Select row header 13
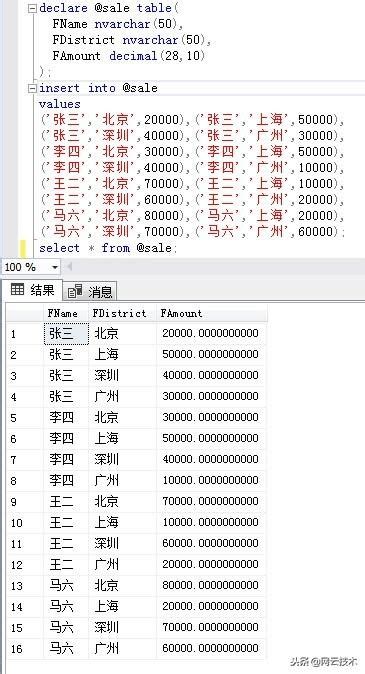The image size is (365, 674). (25, 585)
